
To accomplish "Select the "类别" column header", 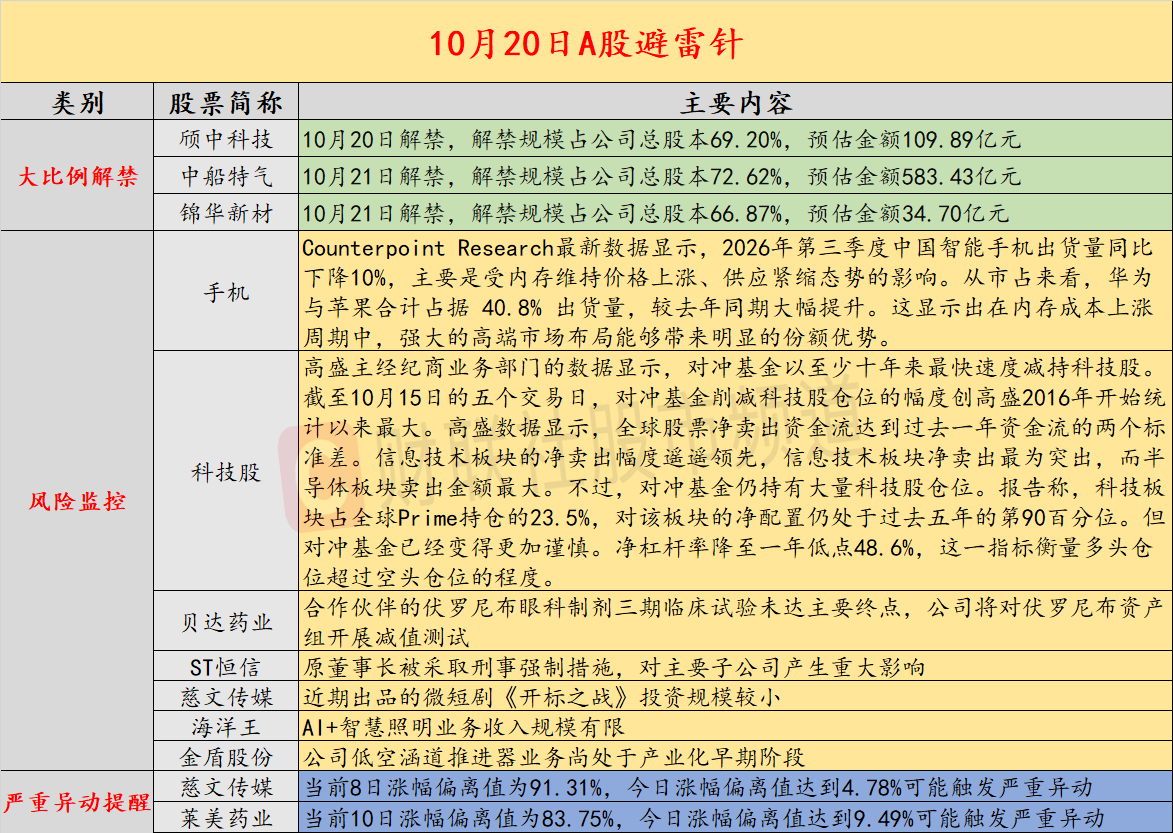I will pos(77,102).
